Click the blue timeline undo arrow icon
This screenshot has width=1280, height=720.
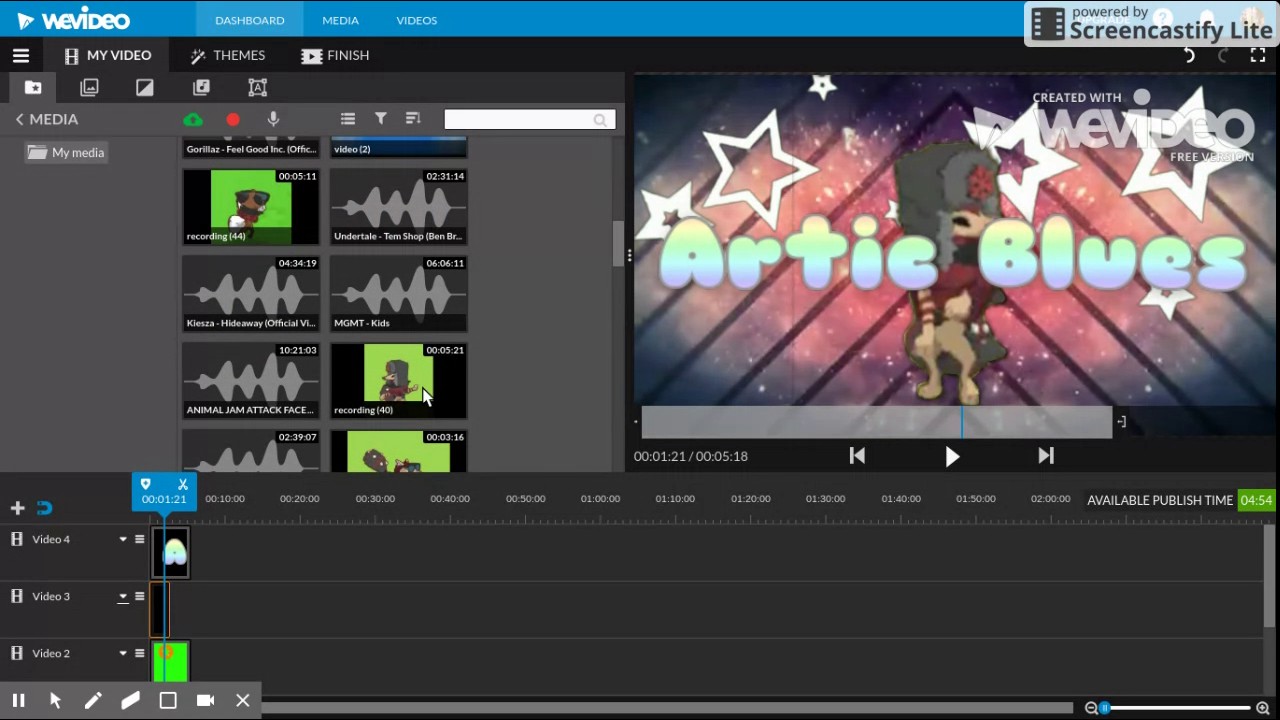pos(44,508)
